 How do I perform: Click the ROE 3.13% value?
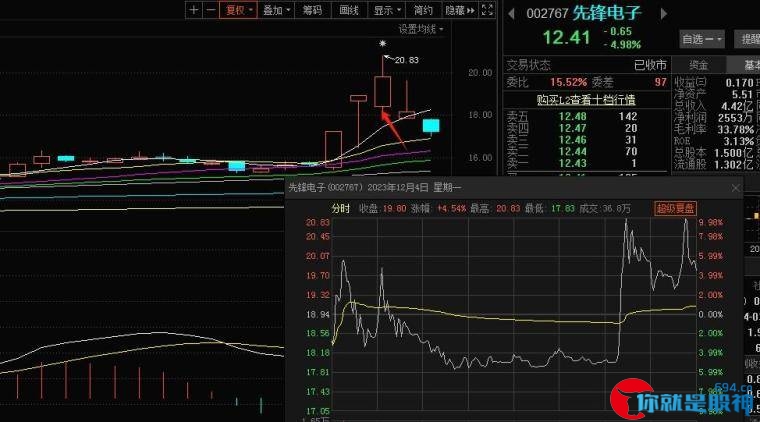(x=739, y=141)
